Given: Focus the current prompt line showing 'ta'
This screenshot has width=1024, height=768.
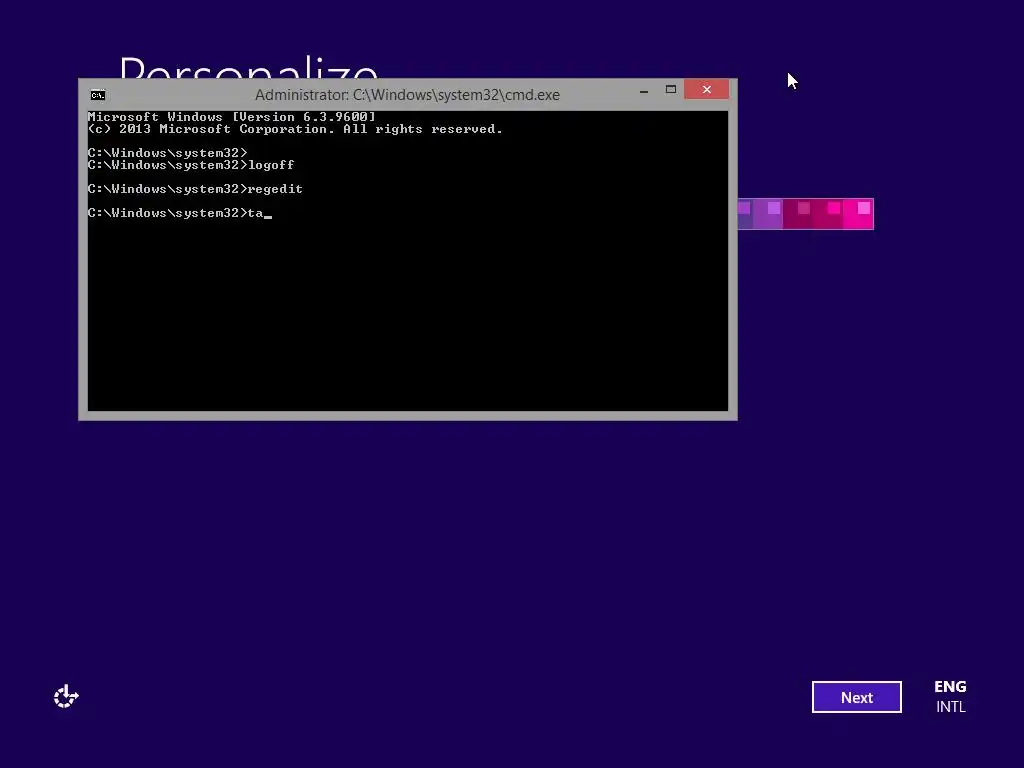Looking at the screenshot, I should pyautogui.click(x=180, y=213).
